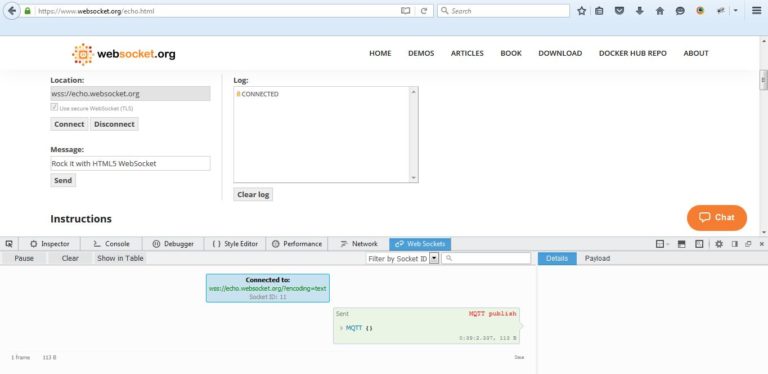Show devtools in separate window
This screenshot has height=374, width=768.
pos(748,244)
